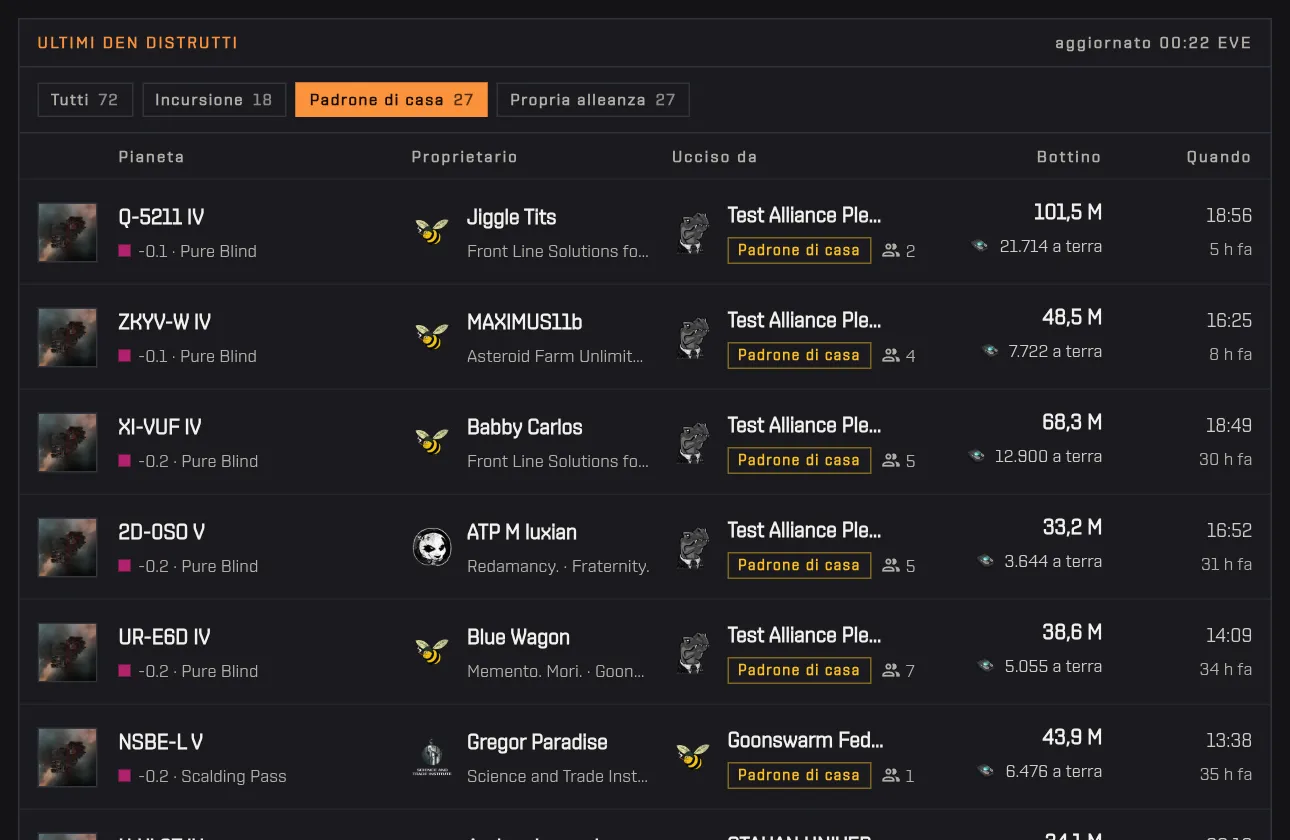This screenshot has width=1290, height=840.
Task: Click the dropped loot icon beside 21.714 a terra
Action: 980,246
